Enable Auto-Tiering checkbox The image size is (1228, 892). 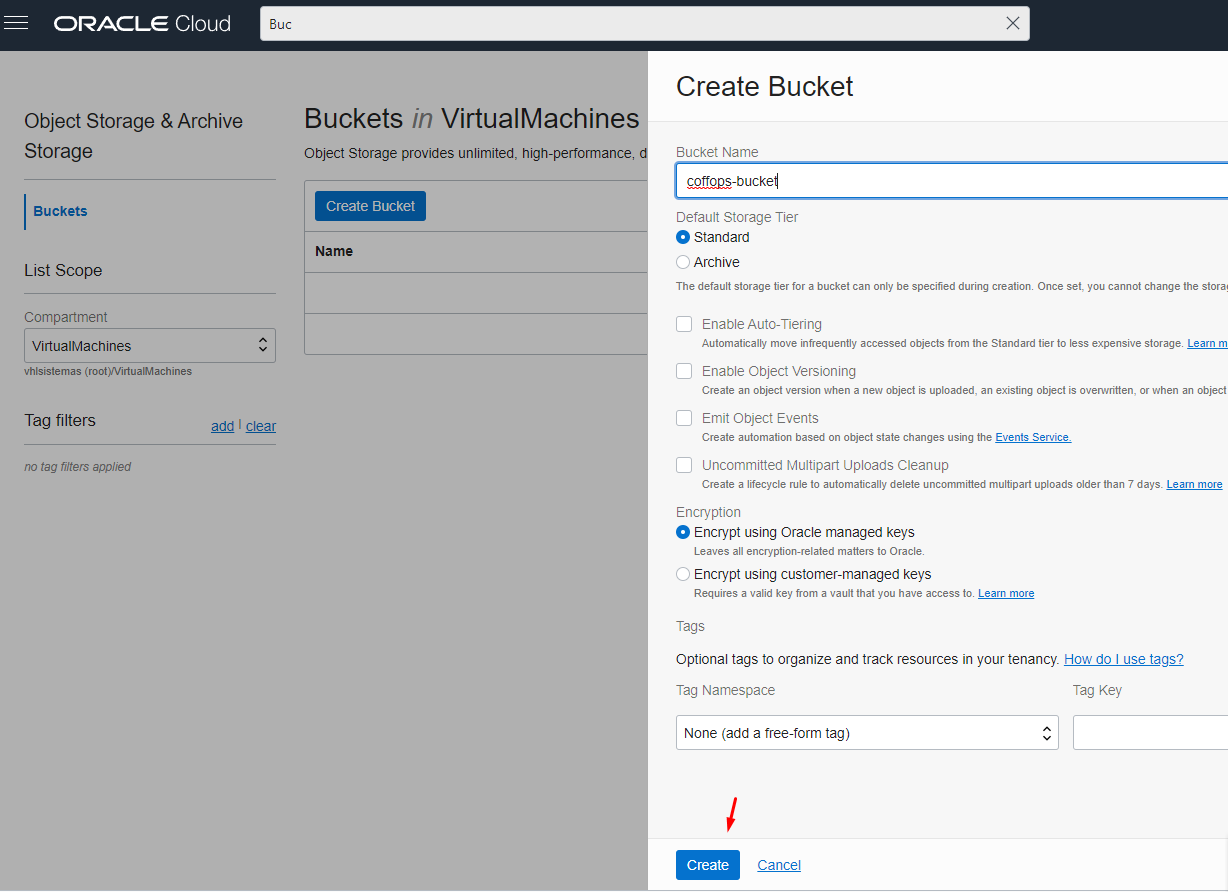point(684,324)
